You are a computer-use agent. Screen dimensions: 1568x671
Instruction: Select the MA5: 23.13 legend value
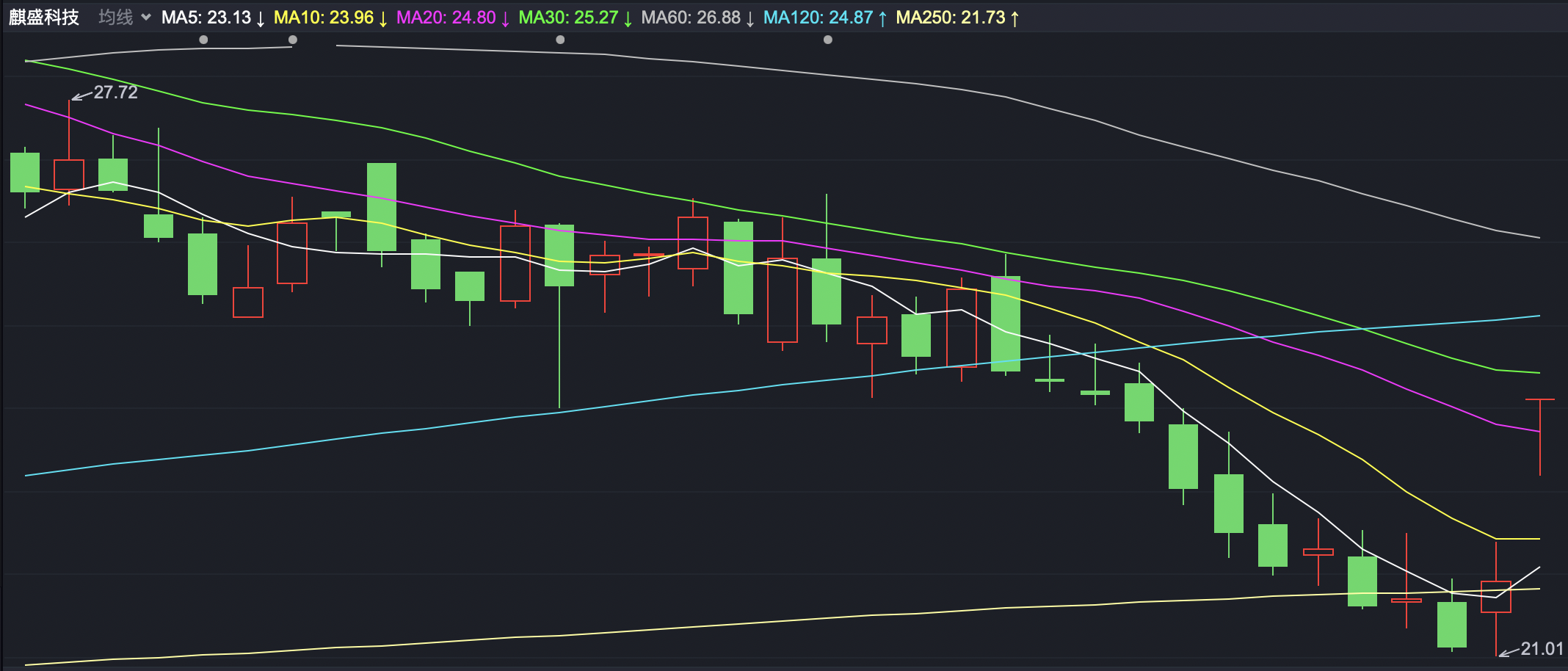pos(213,18)
